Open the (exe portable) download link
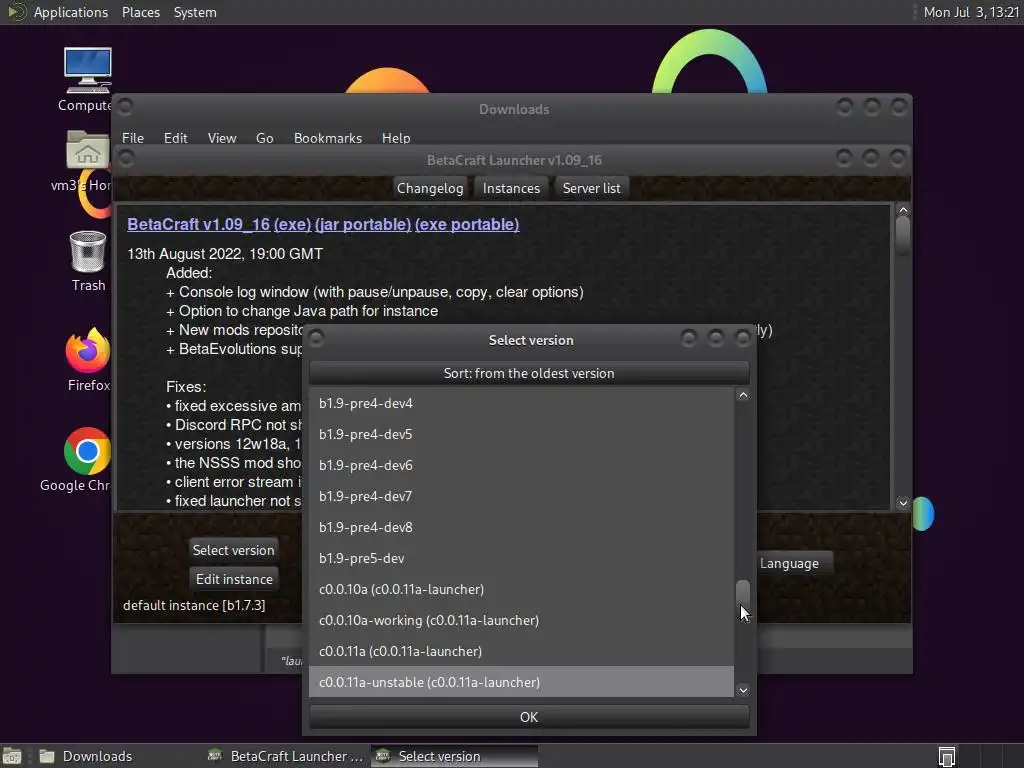The image size is (1024, 768). 467,224
